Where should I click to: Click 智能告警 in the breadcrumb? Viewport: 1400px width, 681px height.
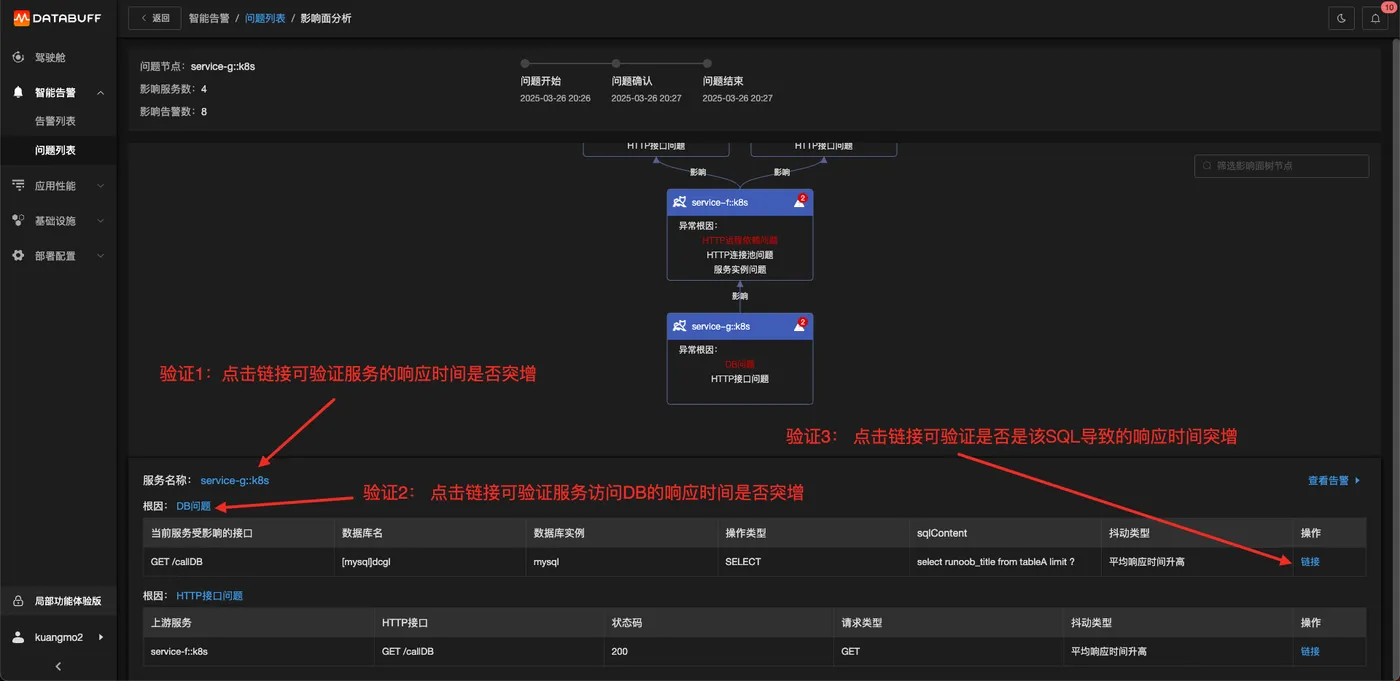209,18
